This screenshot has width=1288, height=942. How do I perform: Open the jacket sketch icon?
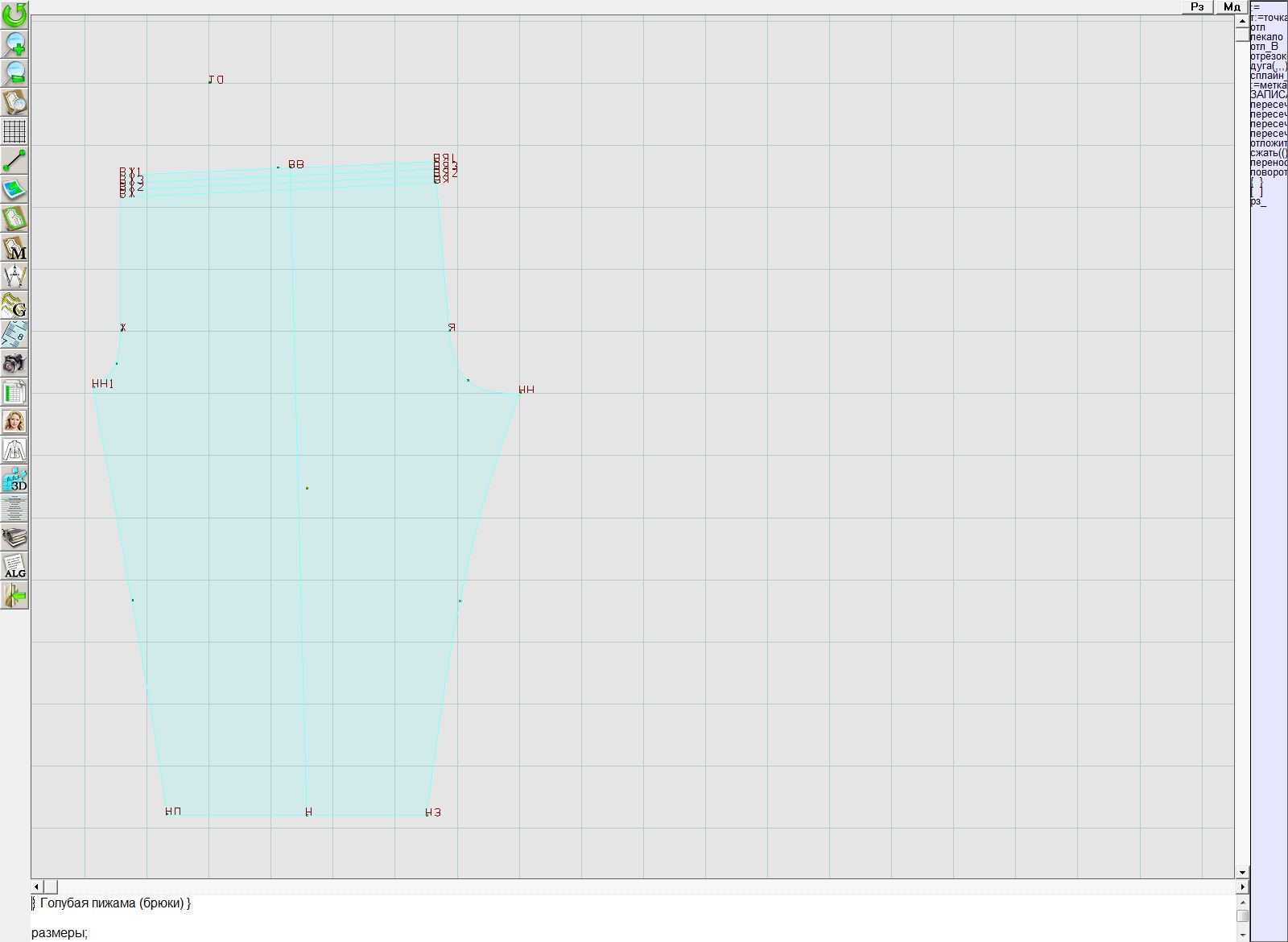(x=14, y=450)
